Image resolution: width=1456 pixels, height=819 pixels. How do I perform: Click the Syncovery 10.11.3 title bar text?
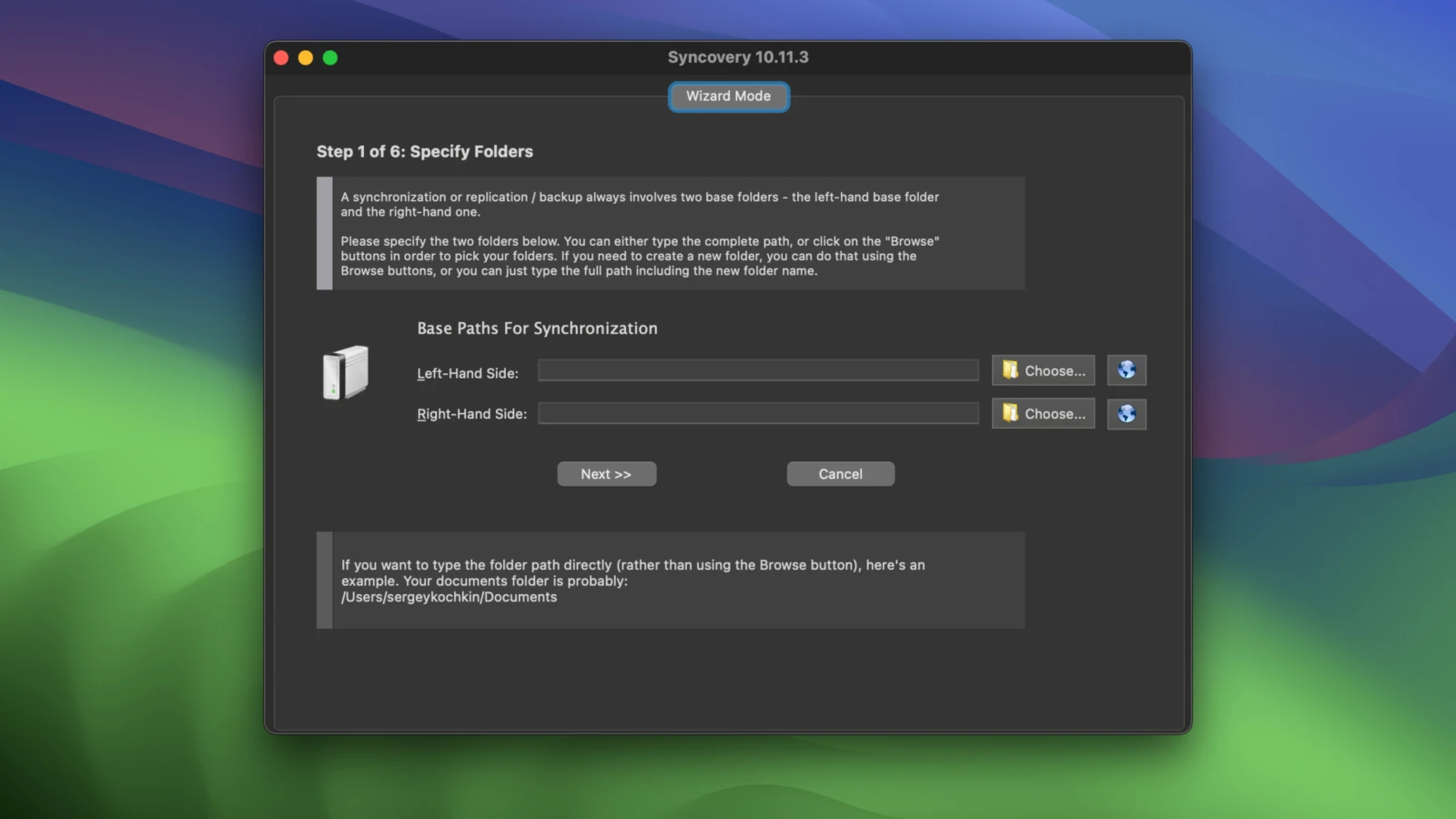click(737, 57)
